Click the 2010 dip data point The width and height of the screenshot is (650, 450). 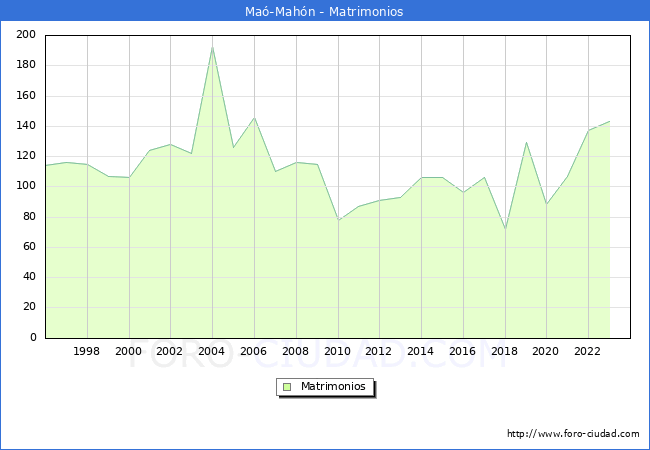[338, 220]
